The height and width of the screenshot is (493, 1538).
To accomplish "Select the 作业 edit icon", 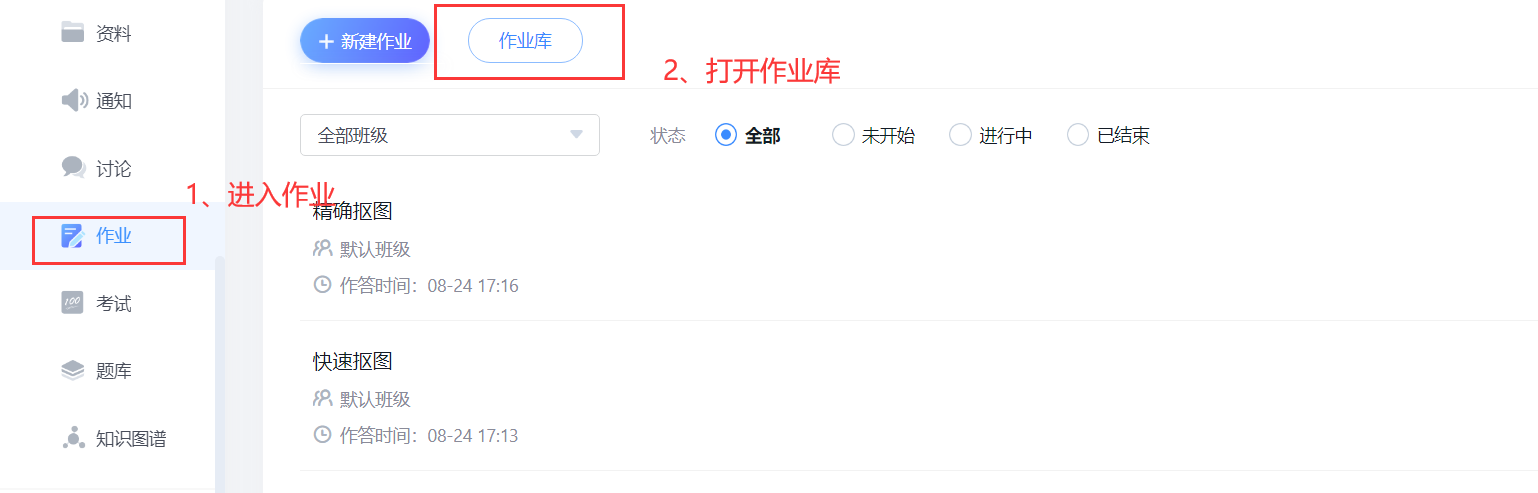I will (x=72, y=236).
